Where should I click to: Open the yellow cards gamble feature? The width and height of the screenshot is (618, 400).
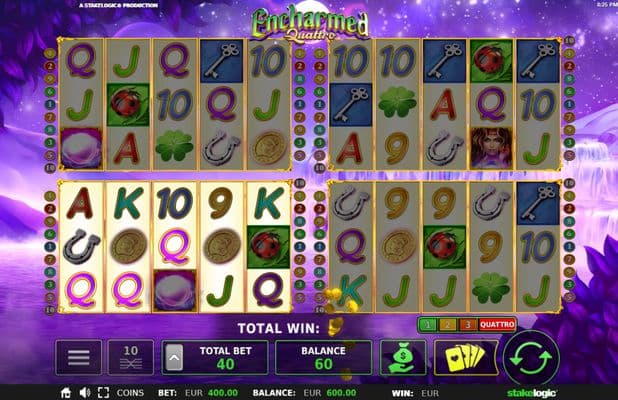[x=465, y=357]
